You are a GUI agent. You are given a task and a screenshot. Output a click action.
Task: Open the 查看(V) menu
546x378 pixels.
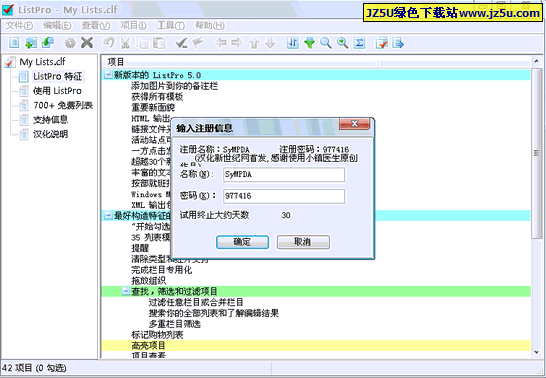click(x=96, y=25)
